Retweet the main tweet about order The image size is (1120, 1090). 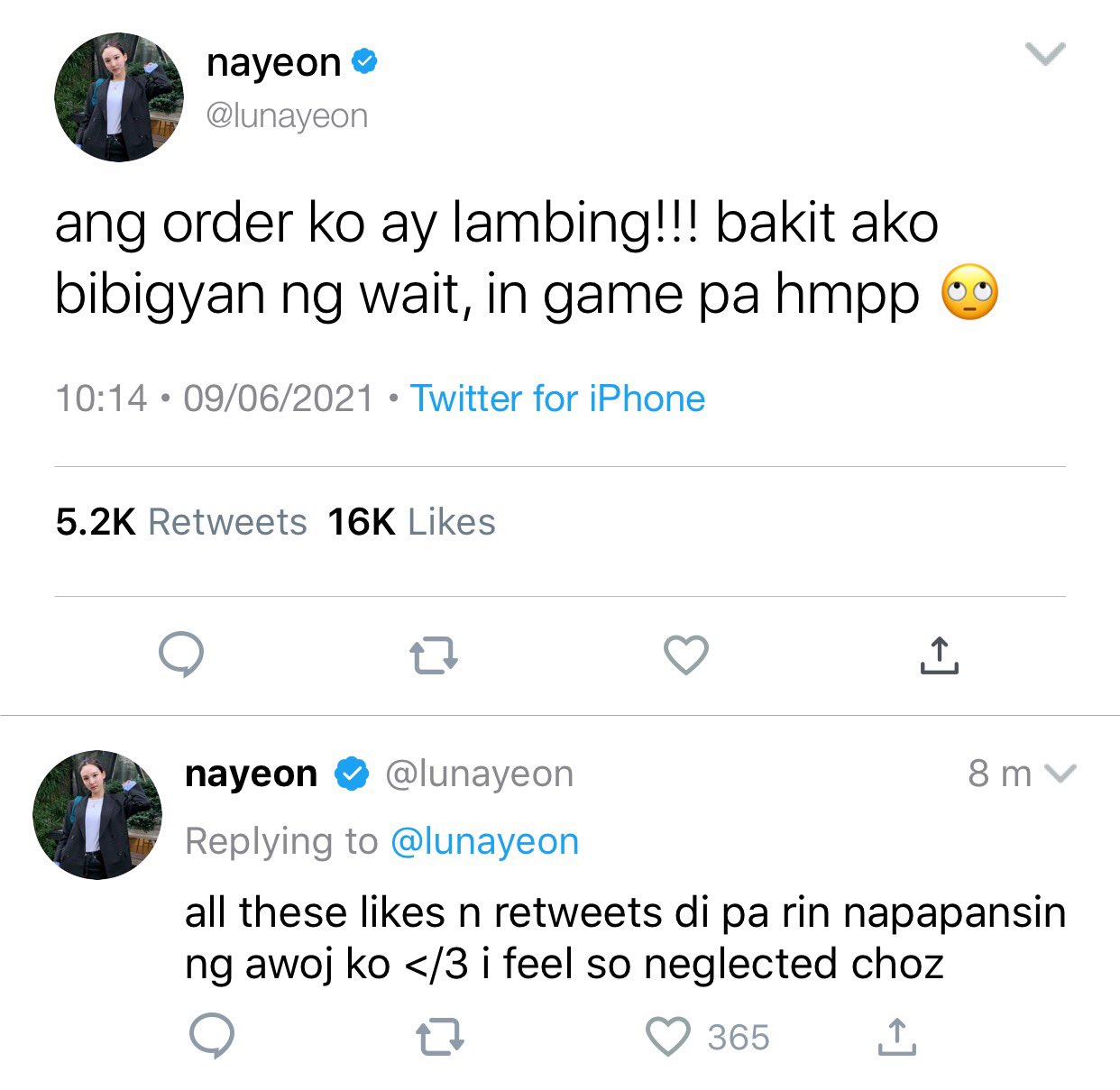coord(434,656)
